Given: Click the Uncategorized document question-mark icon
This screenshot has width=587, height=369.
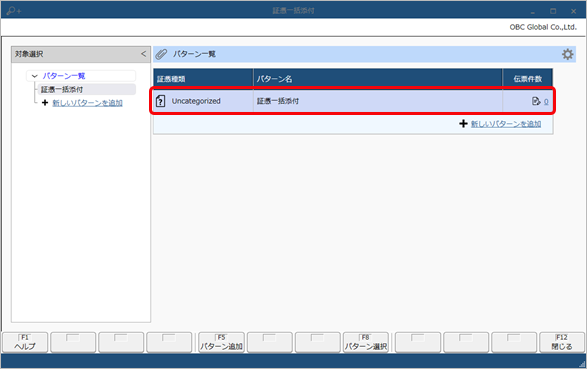Looking at the screenshot, I should (161, 101).
